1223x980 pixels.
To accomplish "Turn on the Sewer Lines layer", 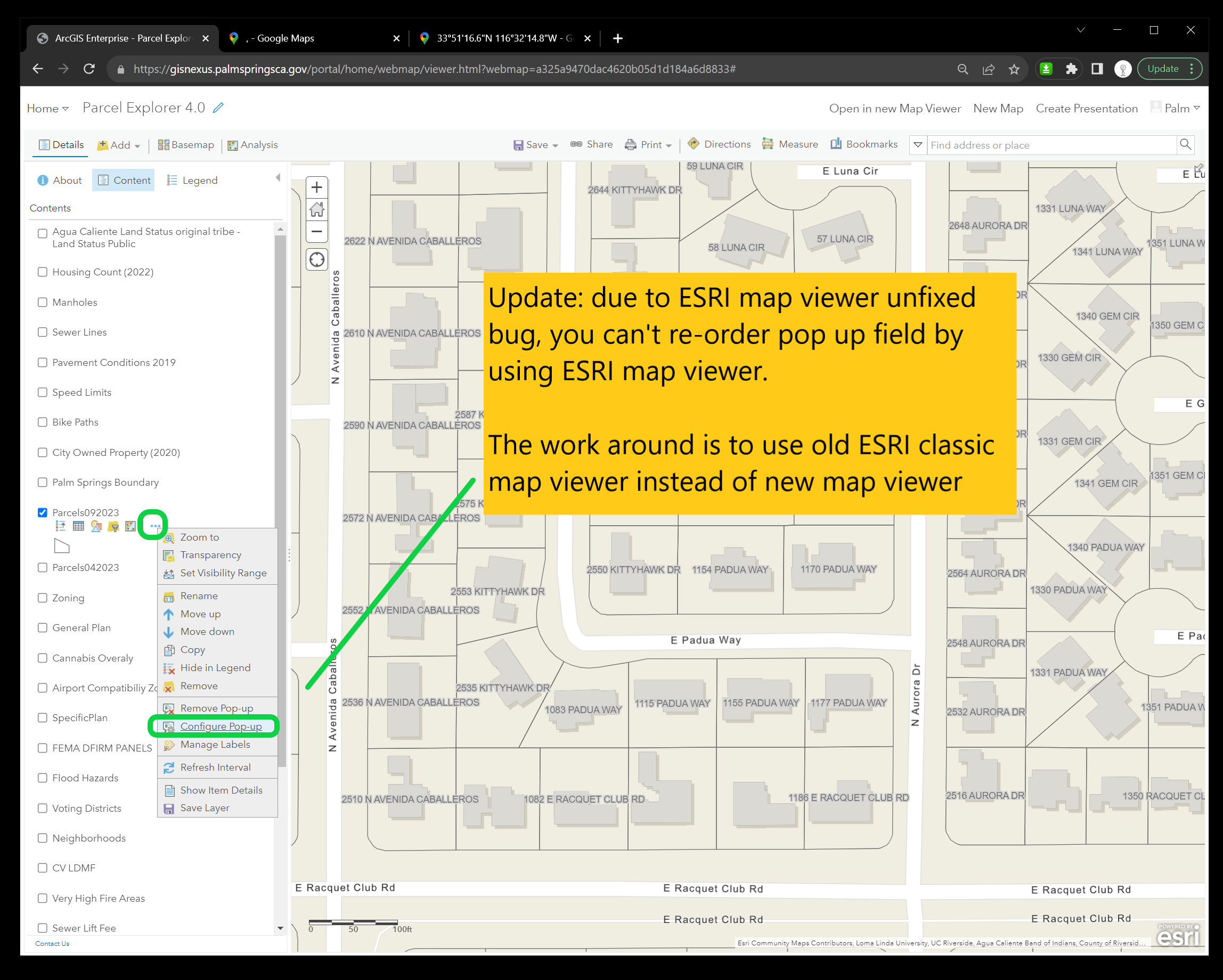I will click(x=42, y=332).
